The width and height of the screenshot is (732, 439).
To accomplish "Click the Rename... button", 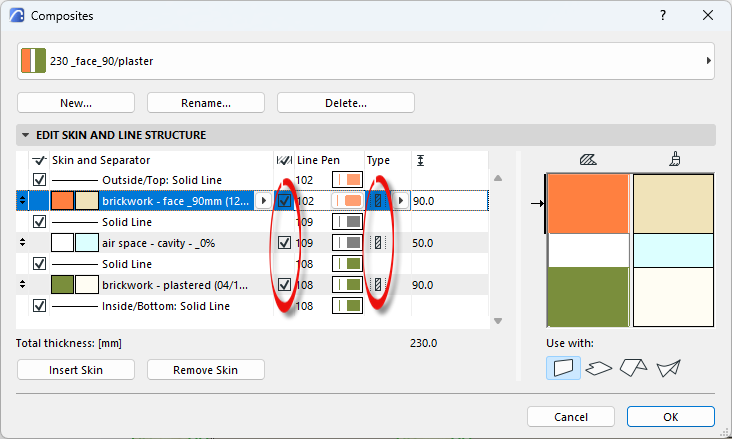I will [x=206, y=103].
